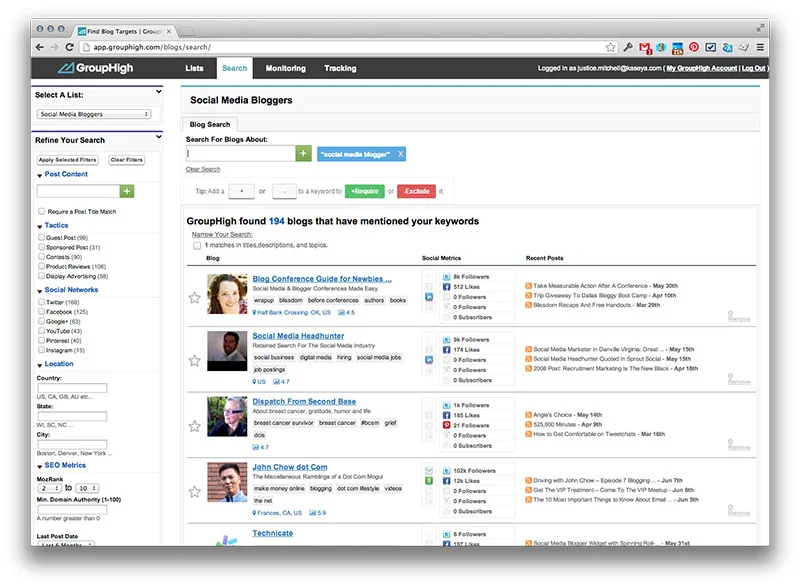Click the red -Exclude button
This screenshot has width=800, height=588.
(x=416, y=191)
